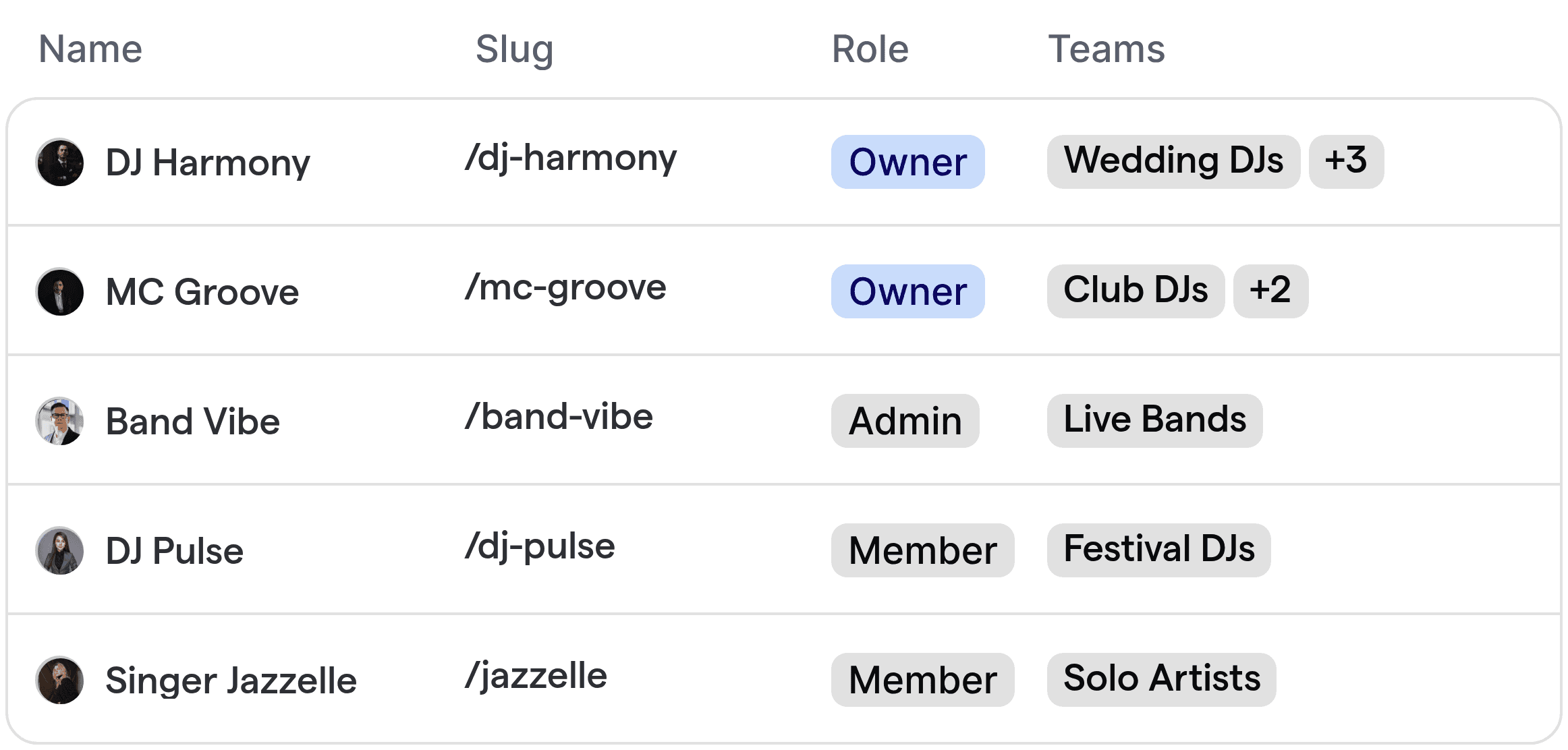1568x750 pixels.
Task: Click the Member badge for DJ Pulse
Action: pos(922,550)
